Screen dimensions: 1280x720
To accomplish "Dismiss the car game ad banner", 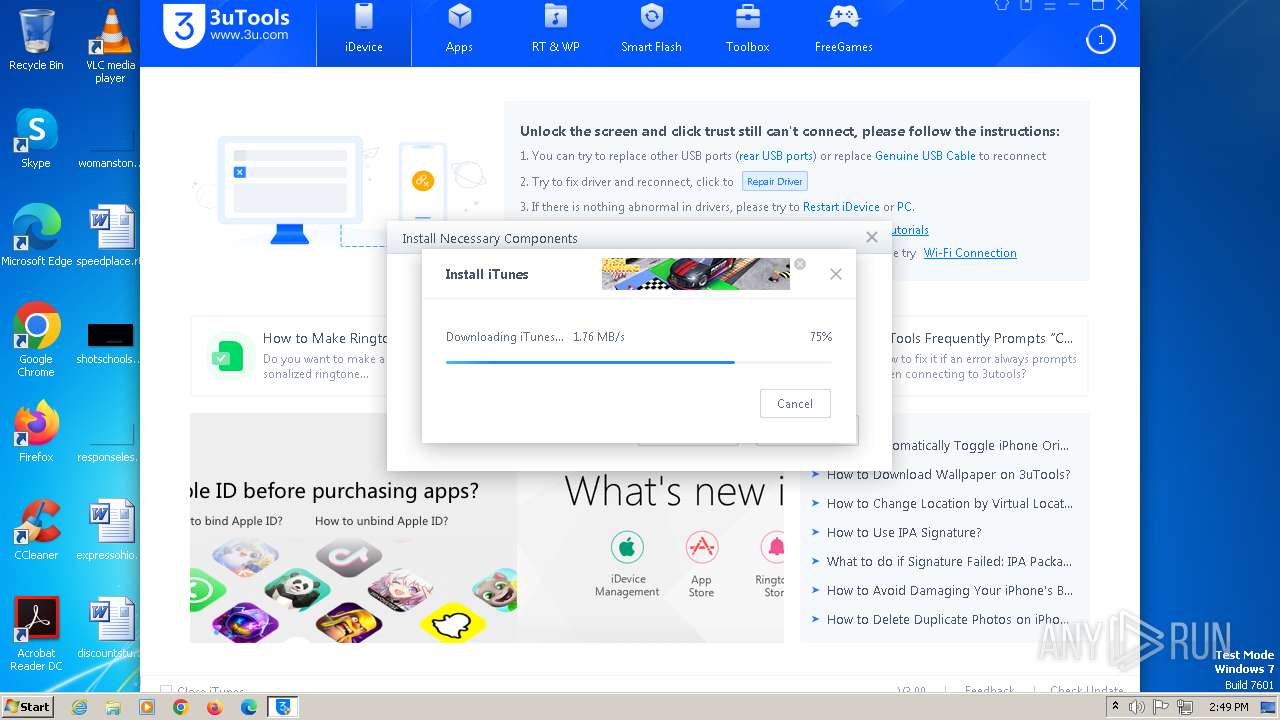I will [x=799, y=264].
